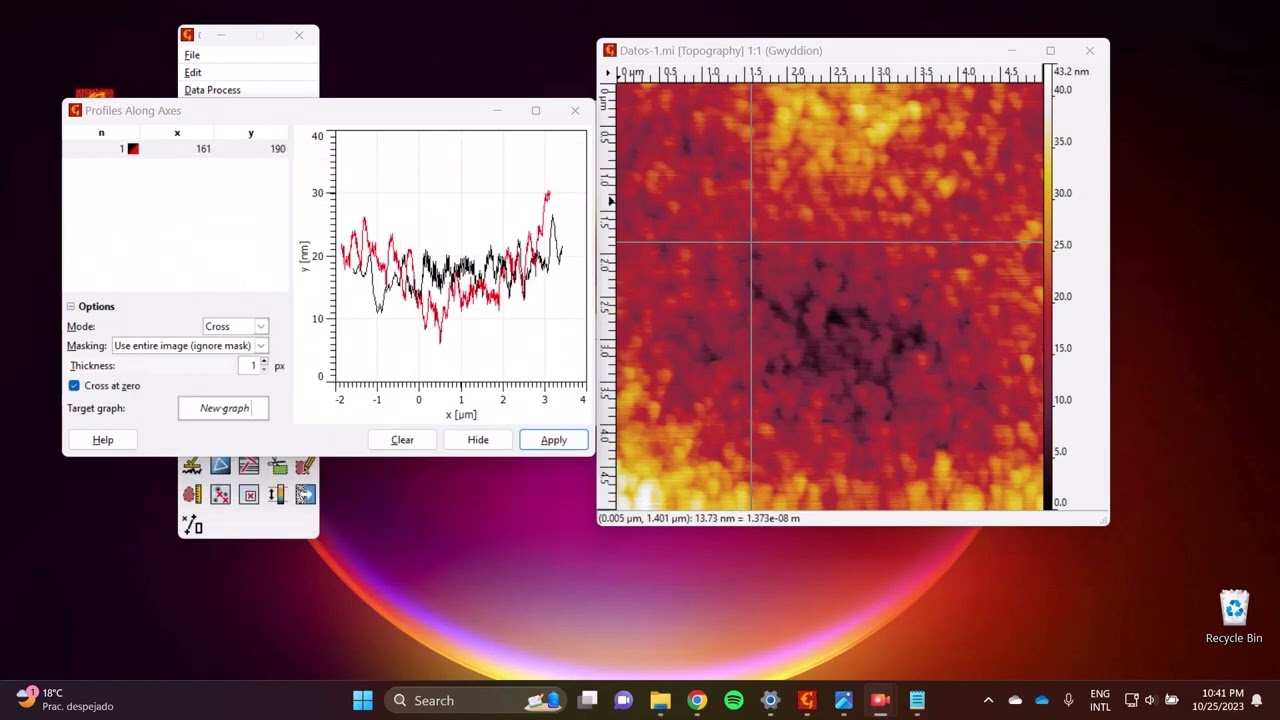
Task: Click the y column header
Action: click(x=251, y=133)
